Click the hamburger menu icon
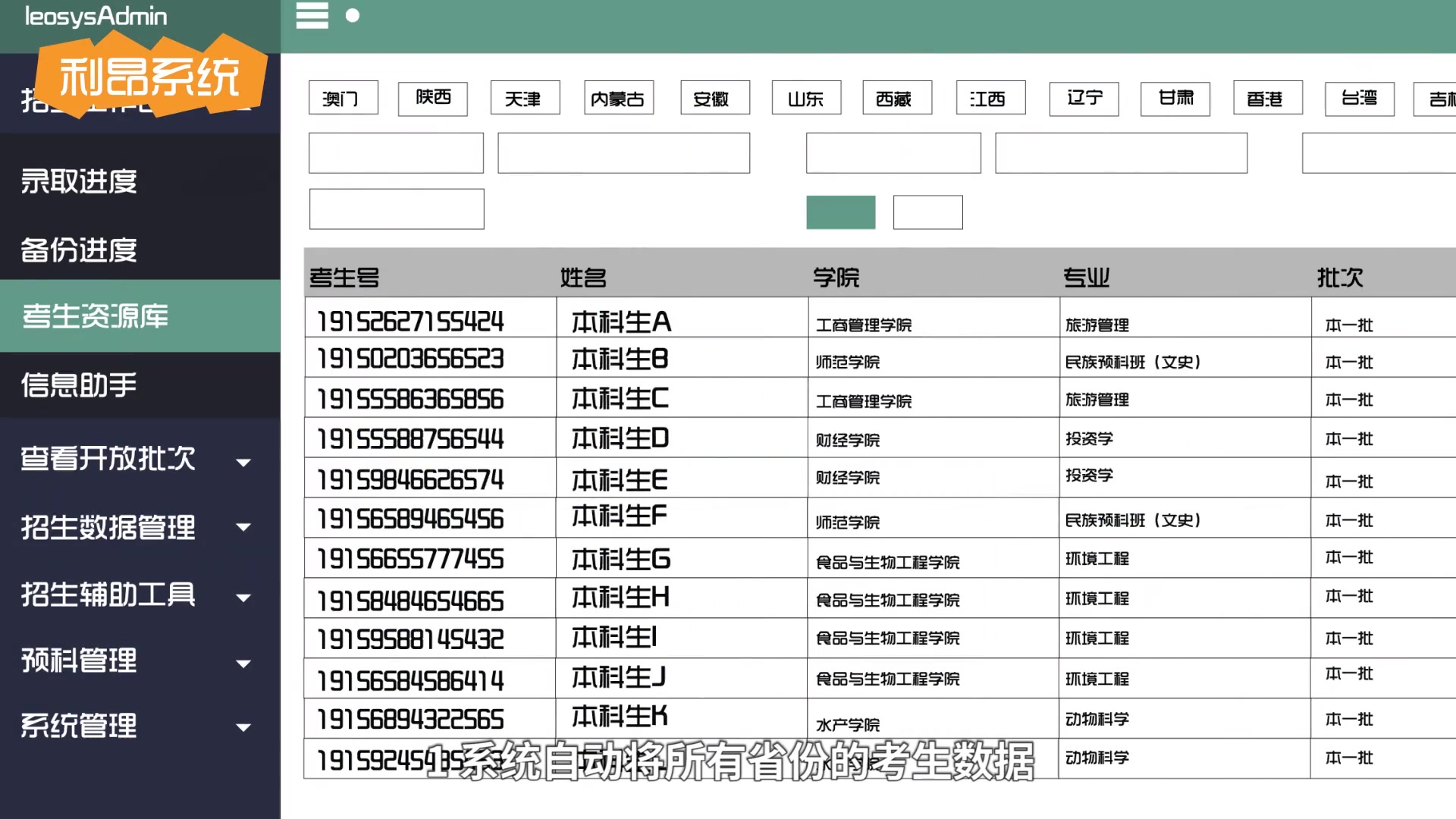Viewport: 1456px width, 819px height. tap(312, 16)
